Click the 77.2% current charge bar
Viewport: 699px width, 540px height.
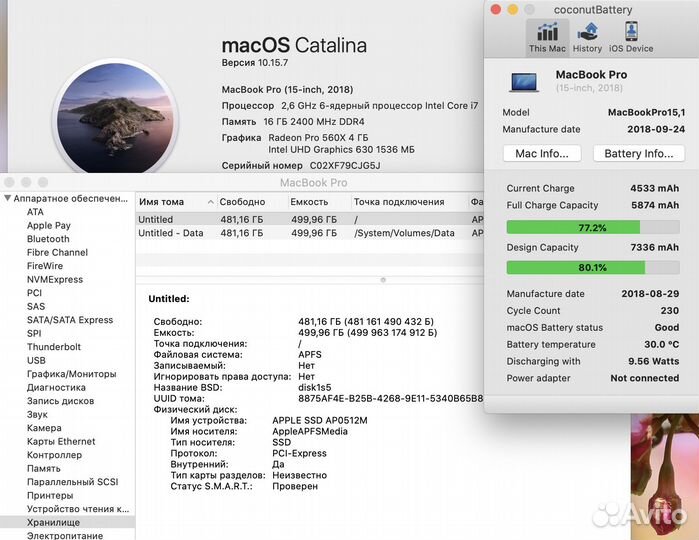[x=593, y=227]
